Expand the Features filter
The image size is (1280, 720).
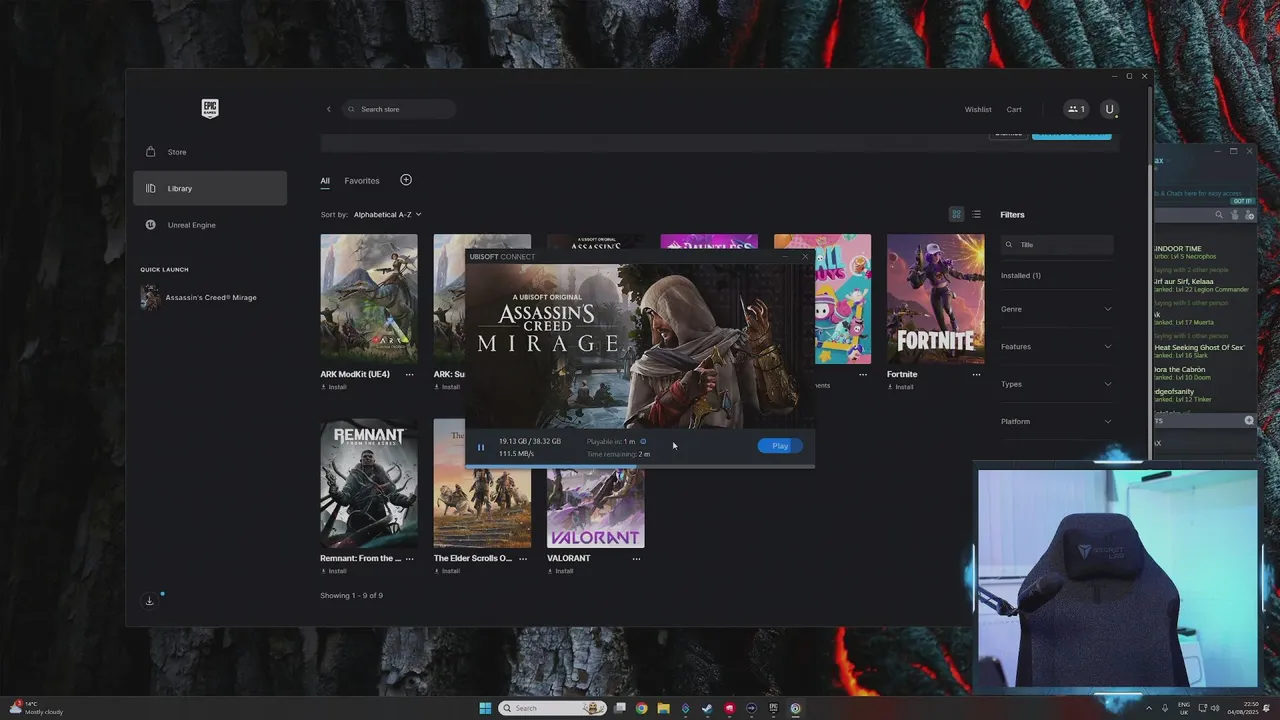coord(1056,346)
